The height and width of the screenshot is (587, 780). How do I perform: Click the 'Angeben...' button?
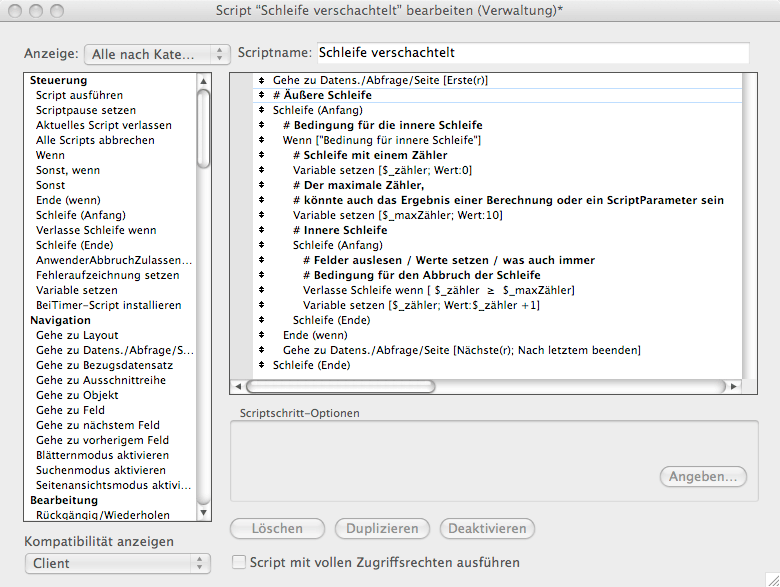[703, 477]
